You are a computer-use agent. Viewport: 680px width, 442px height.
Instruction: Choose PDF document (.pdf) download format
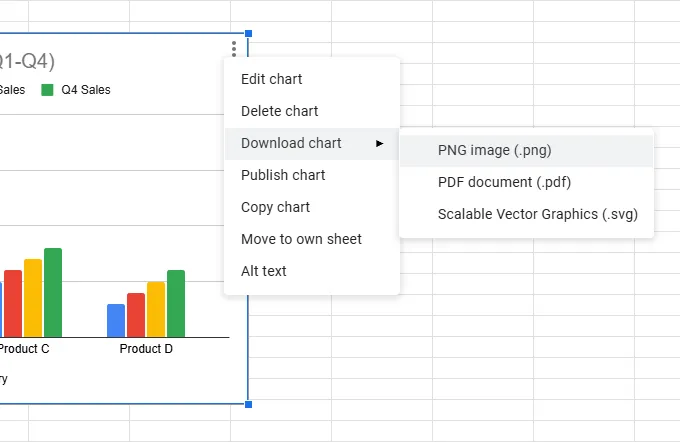(504, 182)
